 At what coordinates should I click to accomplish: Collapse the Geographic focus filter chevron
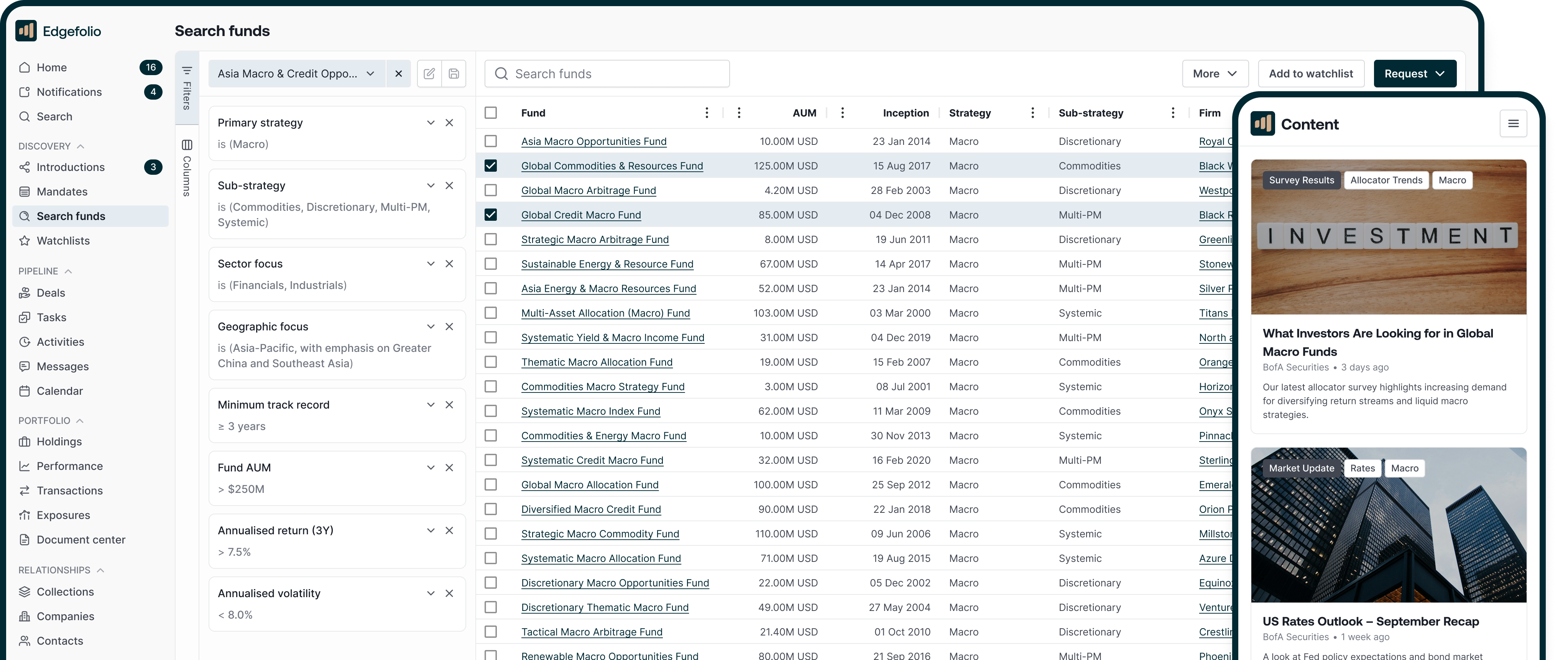click(431, 327)
